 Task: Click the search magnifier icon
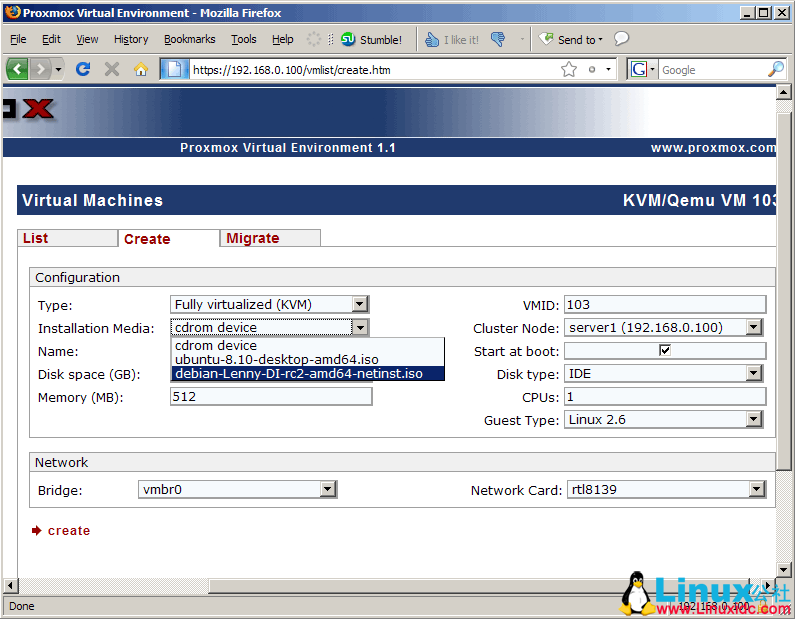coord(775,69)
